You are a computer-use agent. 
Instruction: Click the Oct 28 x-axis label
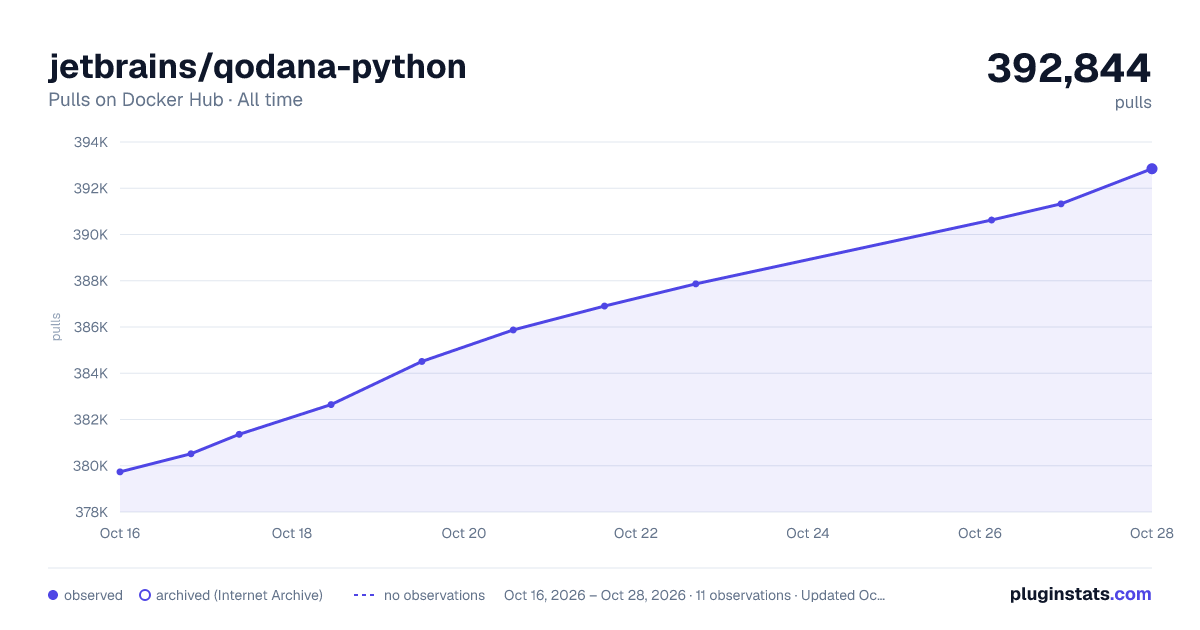[1150, 533]
